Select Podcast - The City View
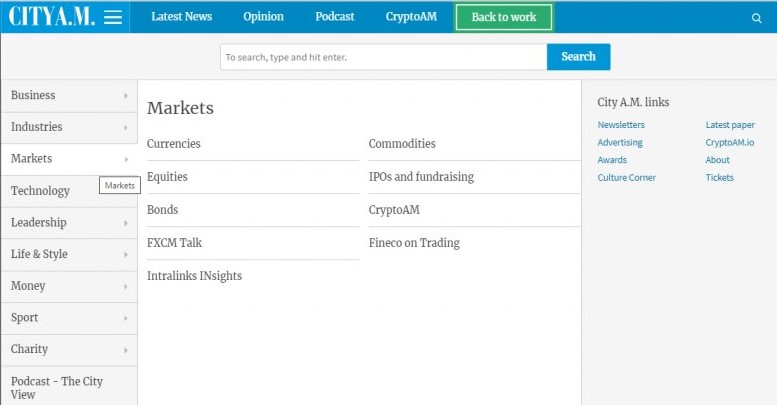The width and height of the screenshot is (777, 405). (57, 388)
